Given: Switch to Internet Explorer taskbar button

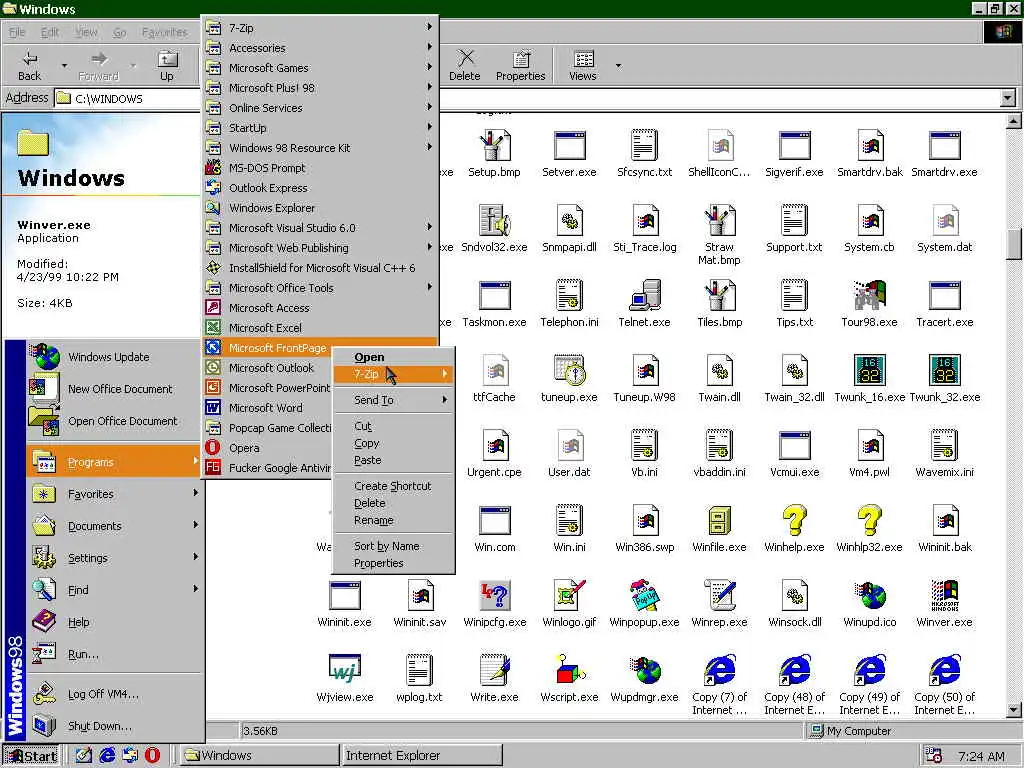Looking at the screenshot, I should pyautogui.click(x=422, y=756).
